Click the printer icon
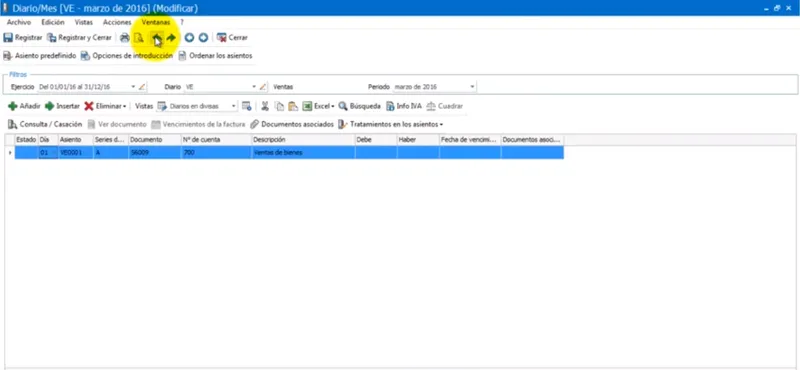Viewport: 800px width, 370px height. click(x=124, y=38)
